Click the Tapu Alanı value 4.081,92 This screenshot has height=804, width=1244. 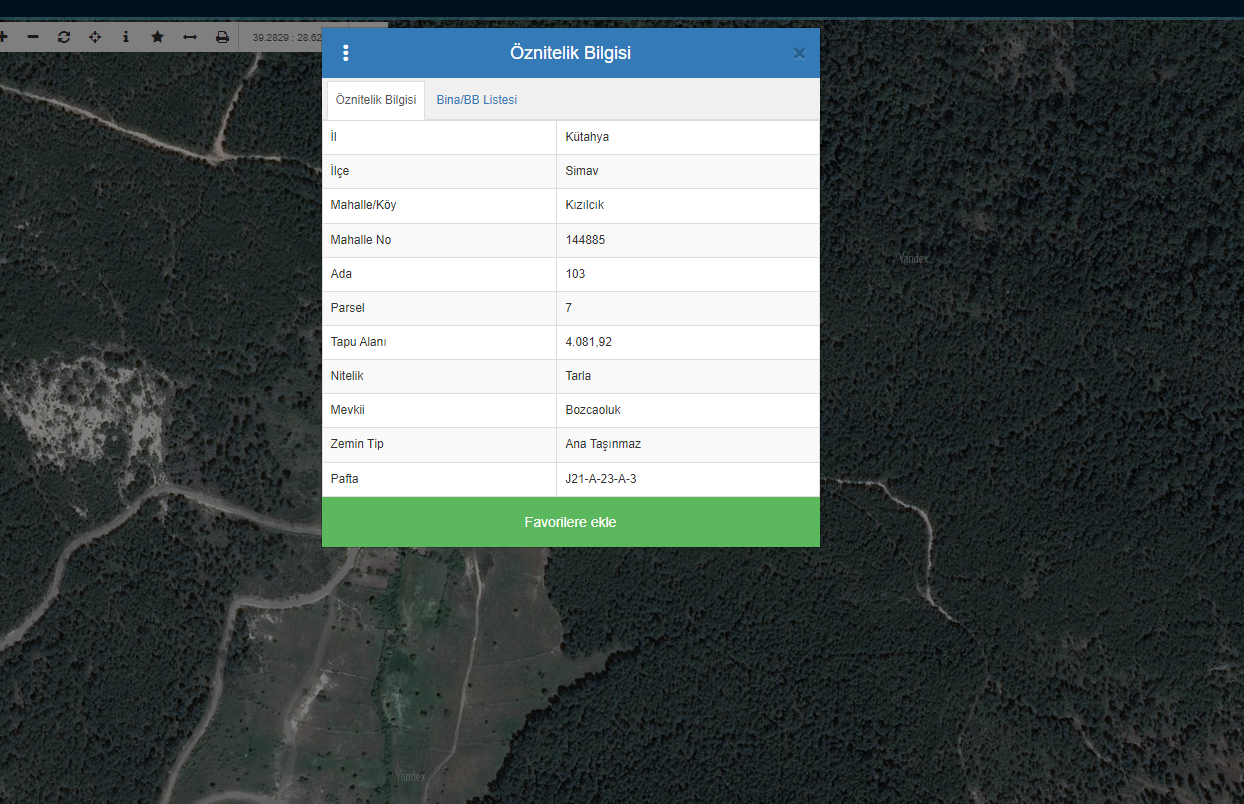click(588, 342)
